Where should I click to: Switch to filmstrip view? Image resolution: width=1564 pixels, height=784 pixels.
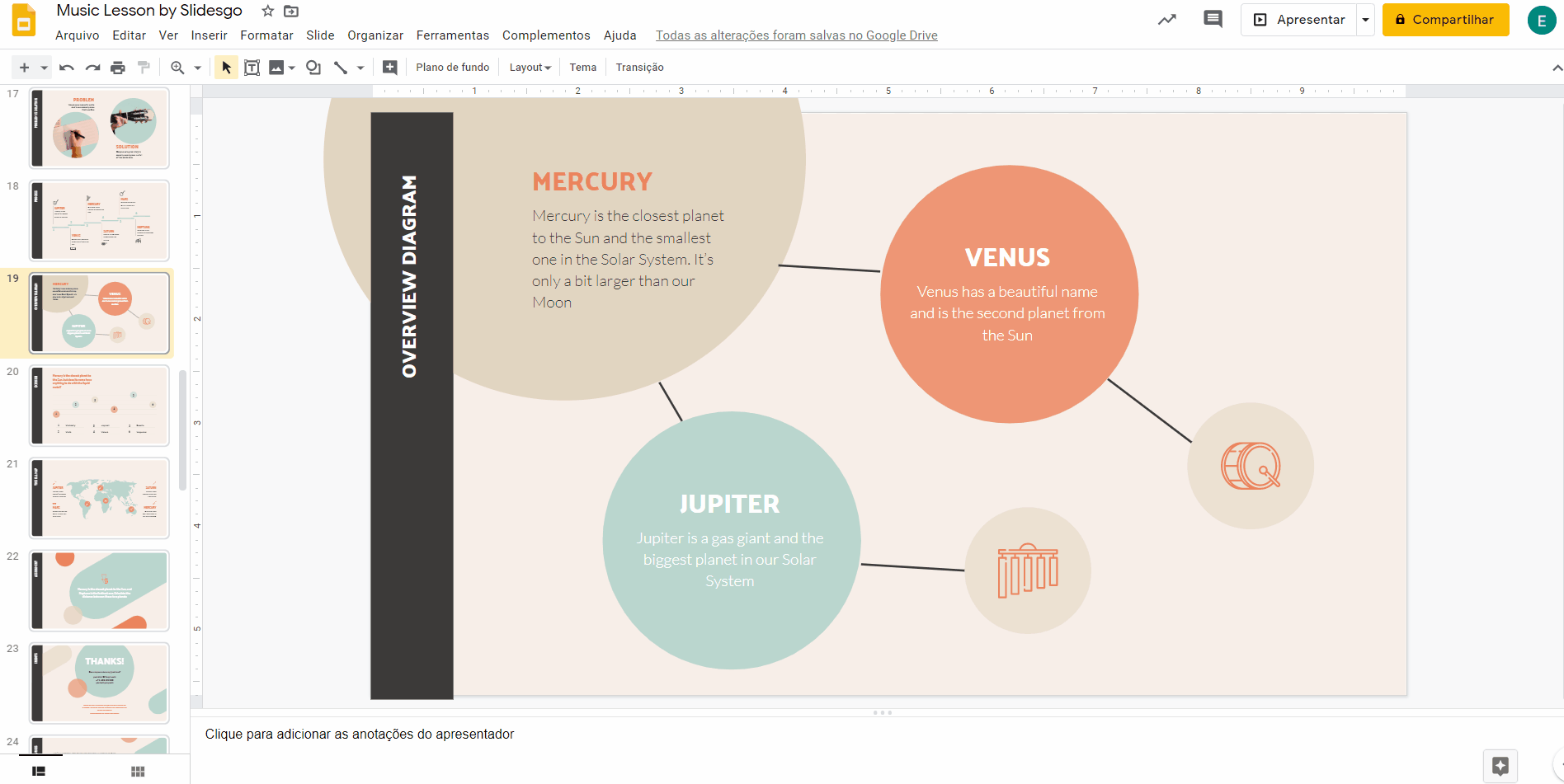[39, 771]
